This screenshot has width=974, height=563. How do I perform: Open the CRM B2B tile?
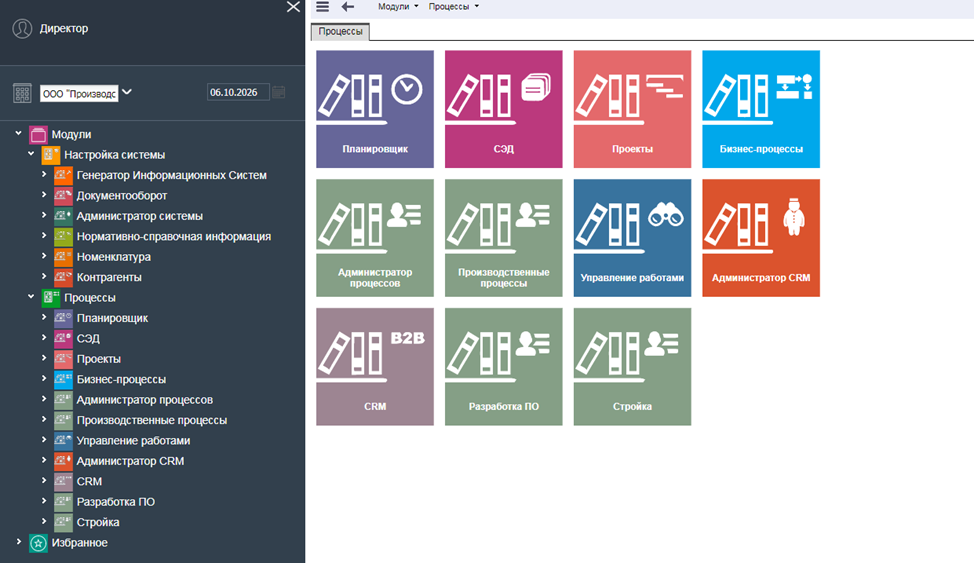tap(375, 367)
